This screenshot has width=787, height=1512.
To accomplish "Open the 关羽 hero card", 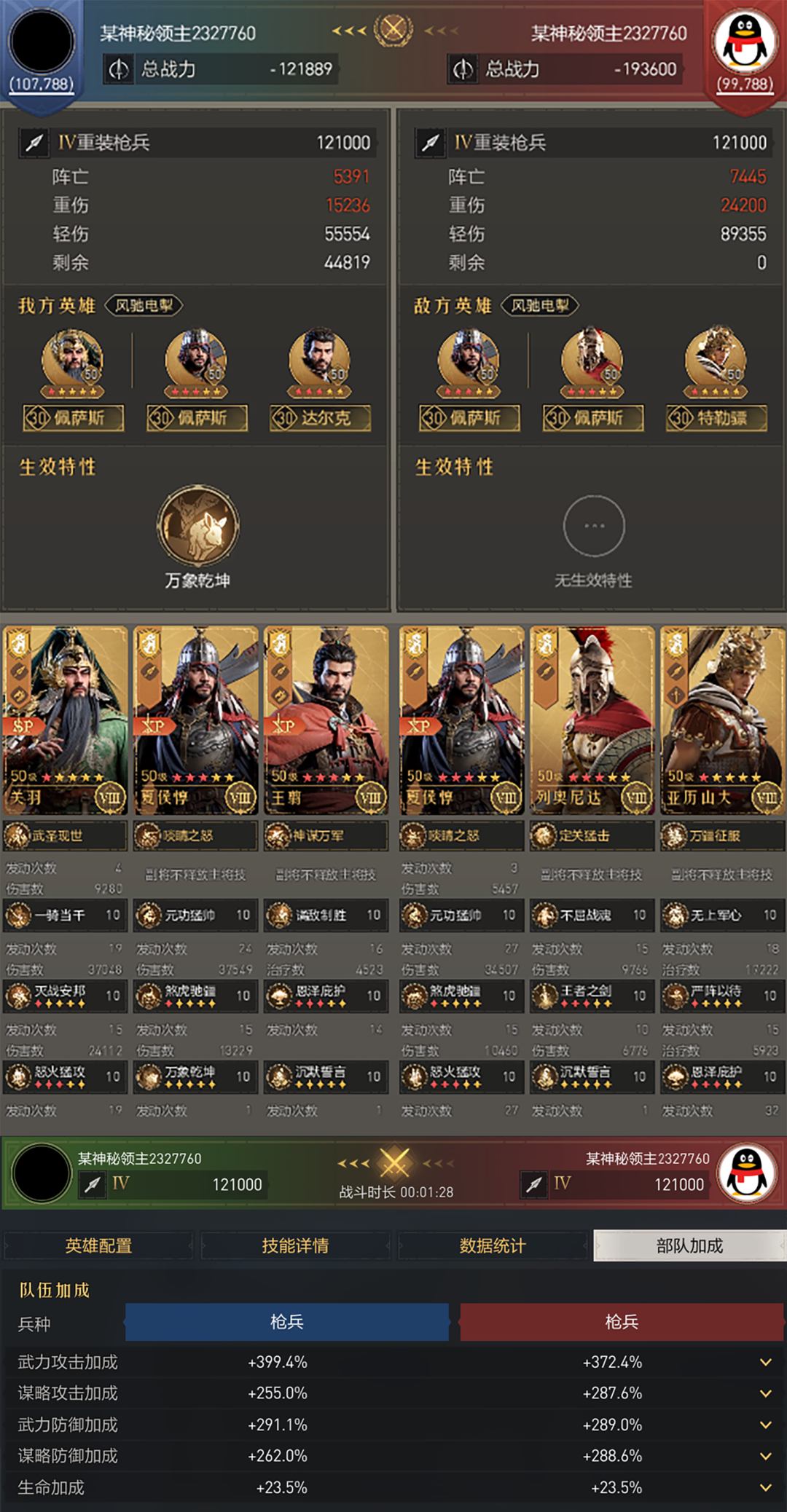I will [66, 721].
